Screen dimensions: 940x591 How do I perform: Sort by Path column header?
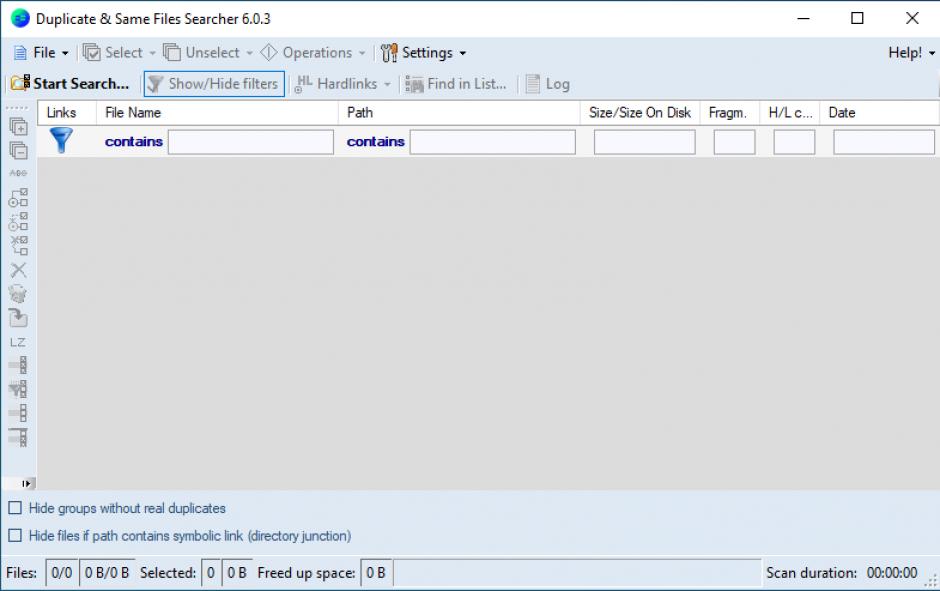pos(459,113)
